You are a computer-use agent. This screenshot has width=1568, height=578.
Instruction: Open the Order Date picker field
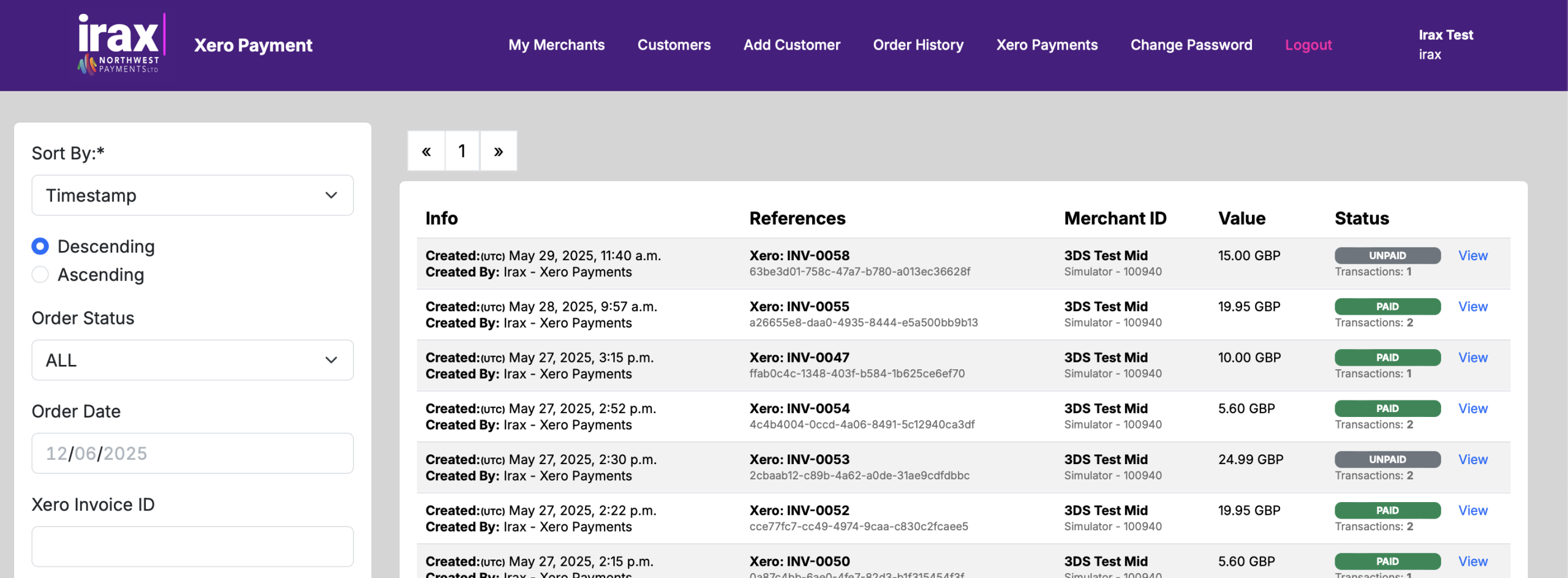(x=192, y=453)
